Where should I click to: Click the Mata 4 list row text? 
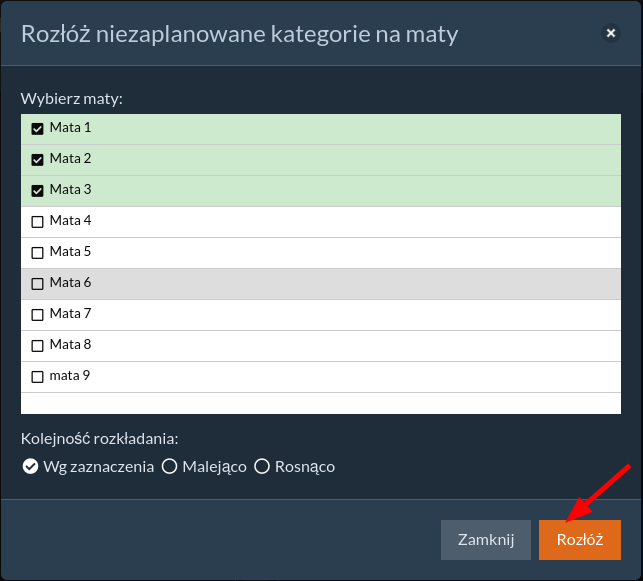70,221
